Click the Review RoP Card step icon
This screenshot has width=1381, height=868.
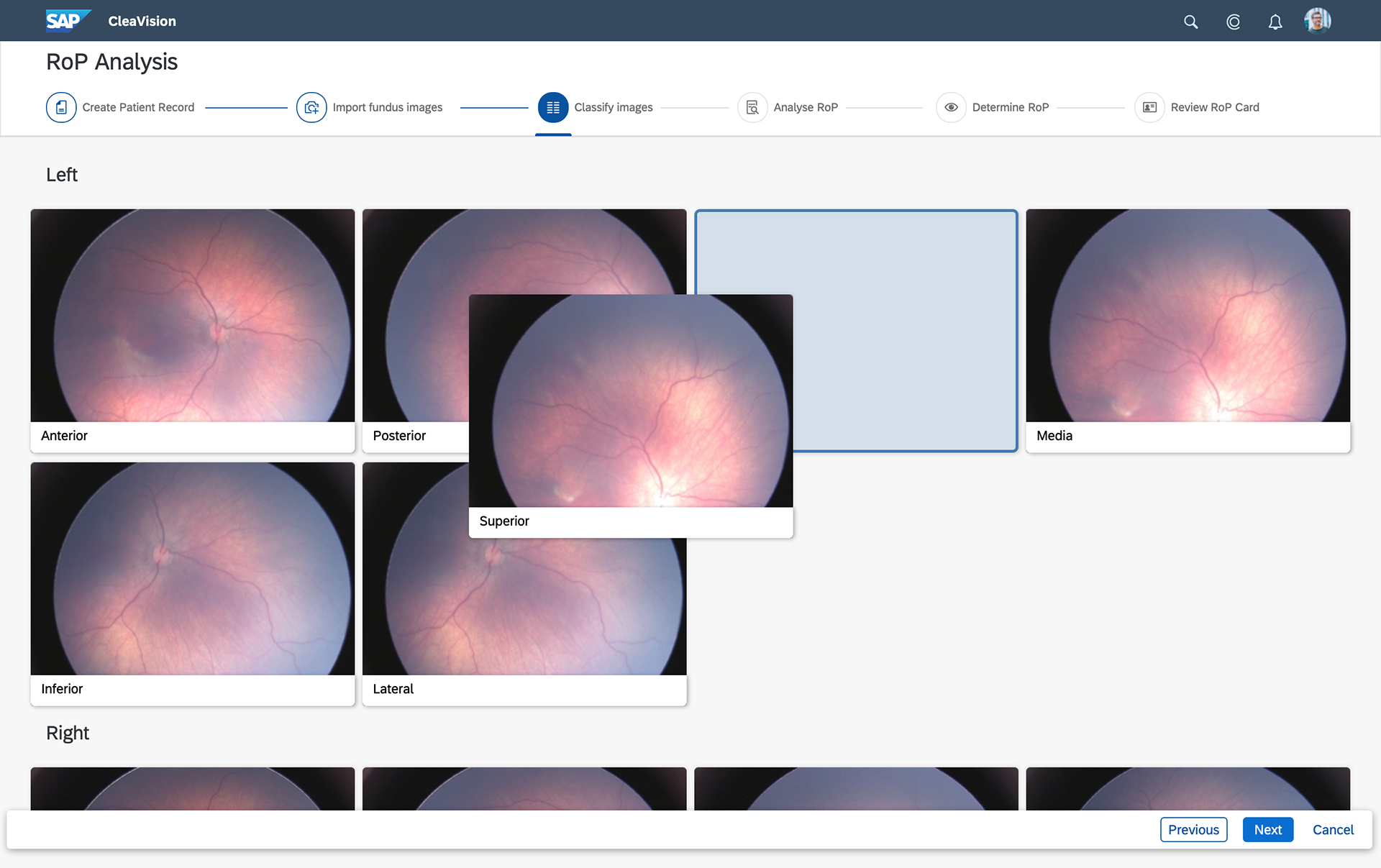(x=1149, y=107)
